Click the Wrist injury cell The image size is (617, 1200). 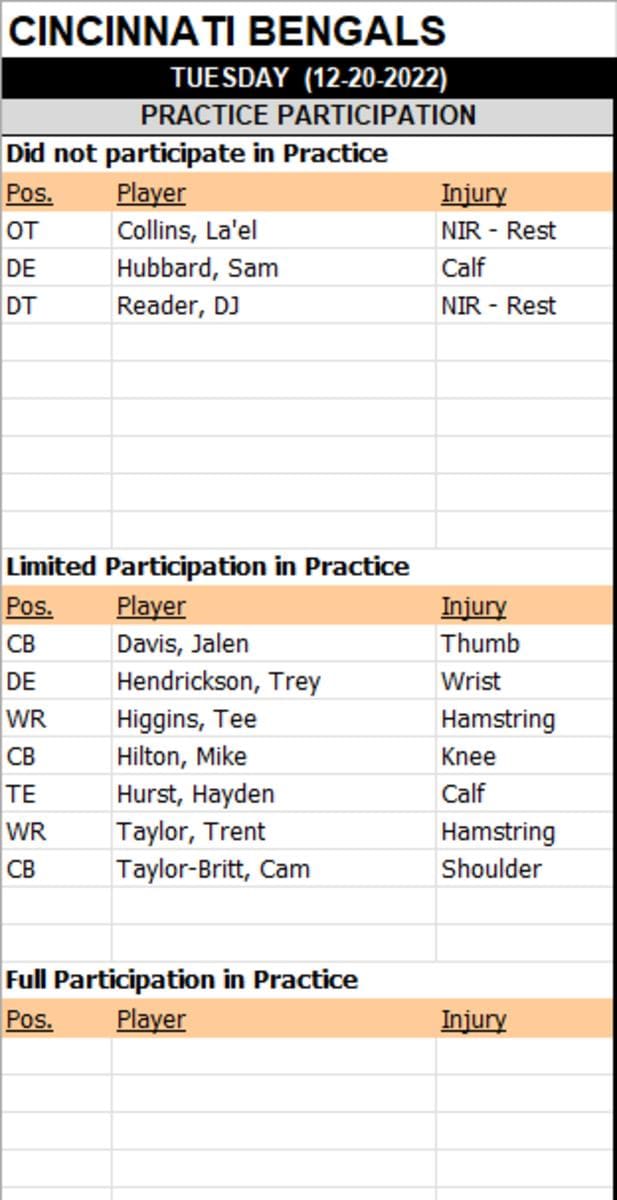coord(470,681)
